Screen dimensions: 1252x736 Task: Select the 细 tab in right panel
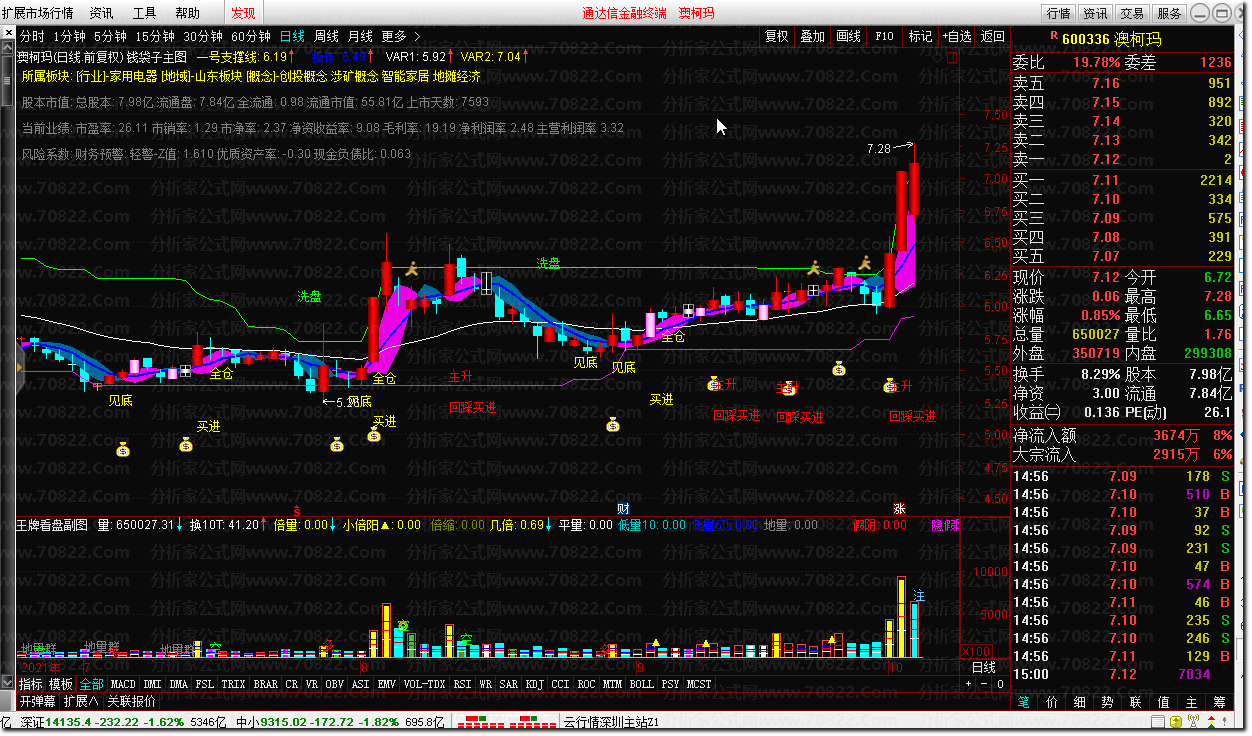(1079, 702)
